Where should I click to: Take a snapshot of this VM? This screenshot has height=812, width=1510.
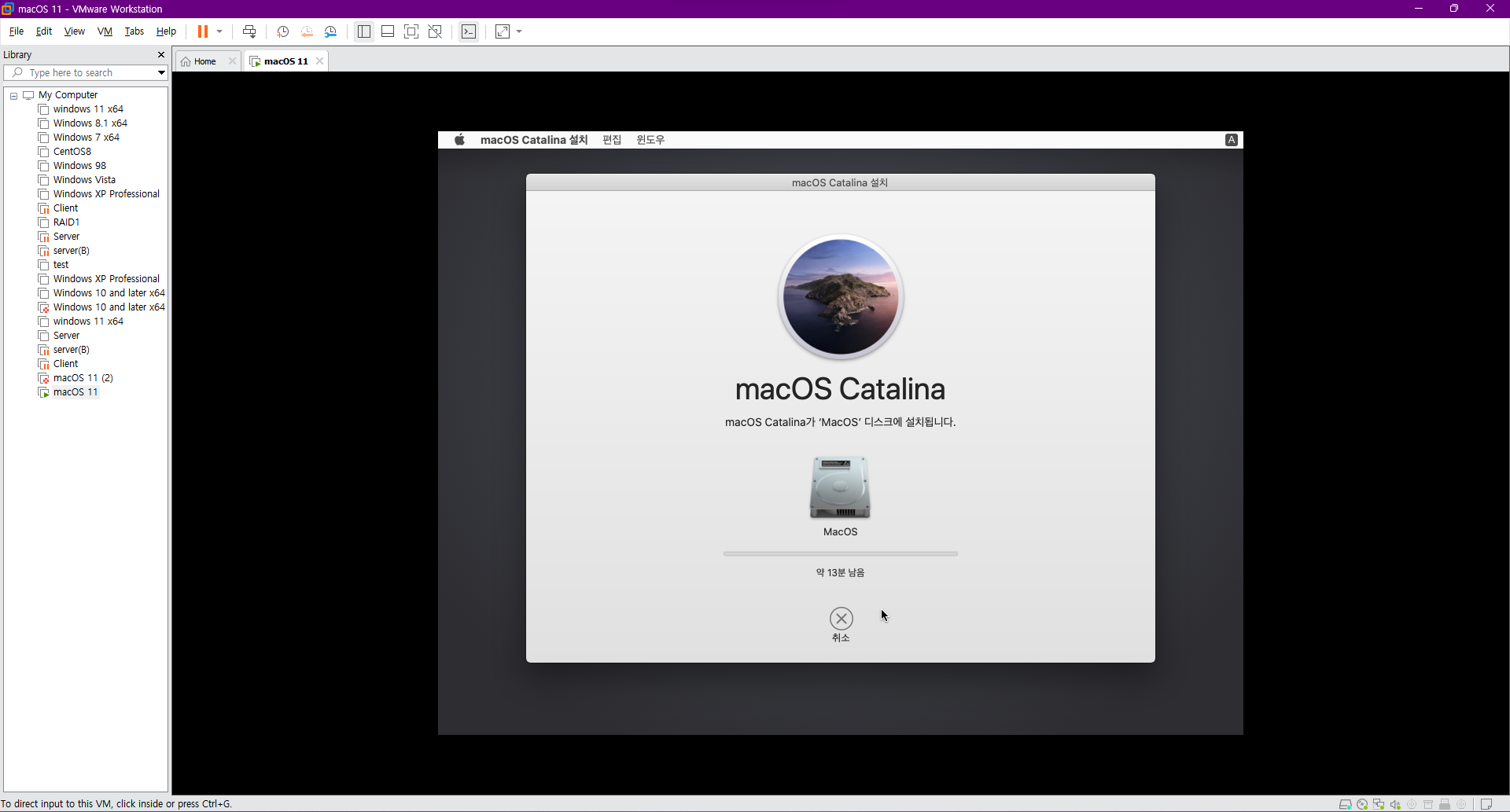[x=282, y=31]
